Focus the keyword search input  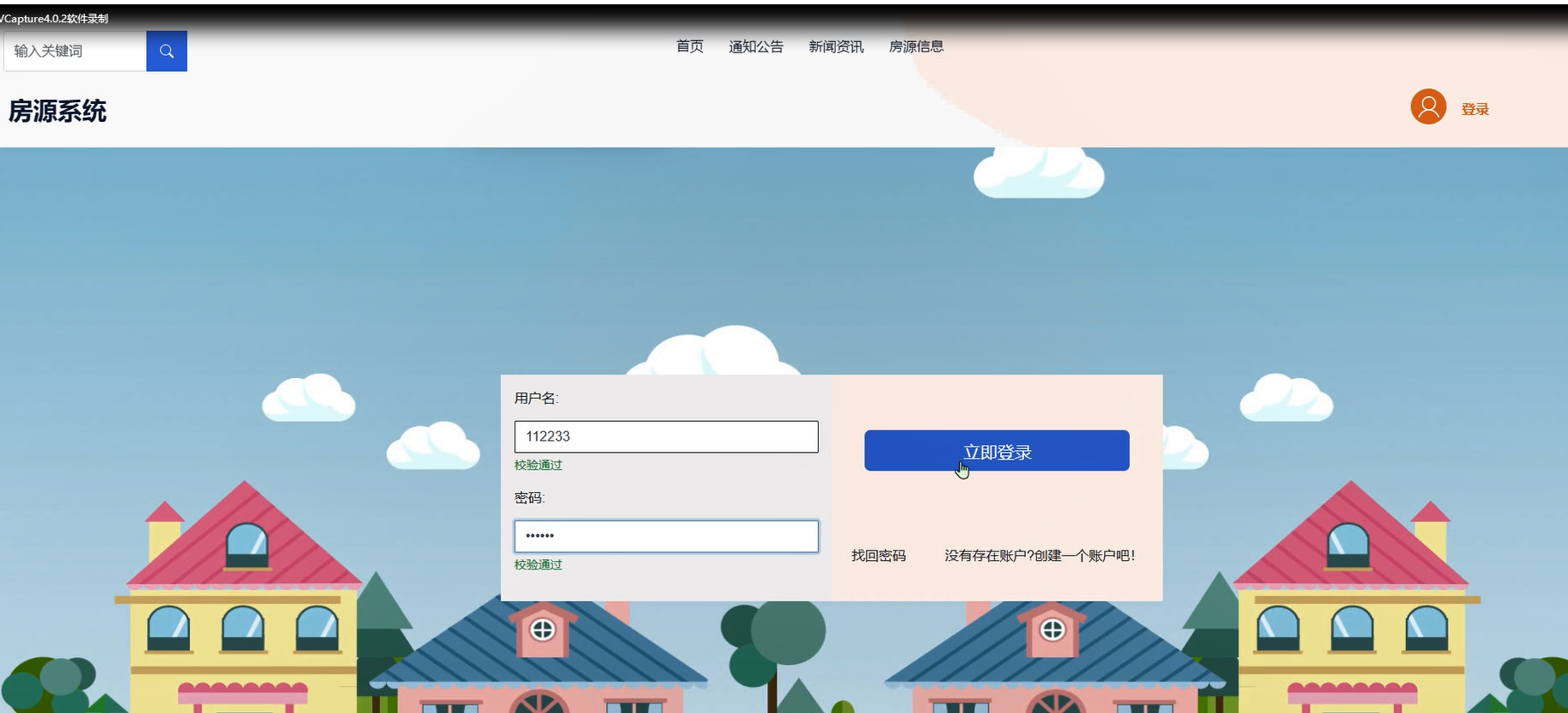point(76,52)
